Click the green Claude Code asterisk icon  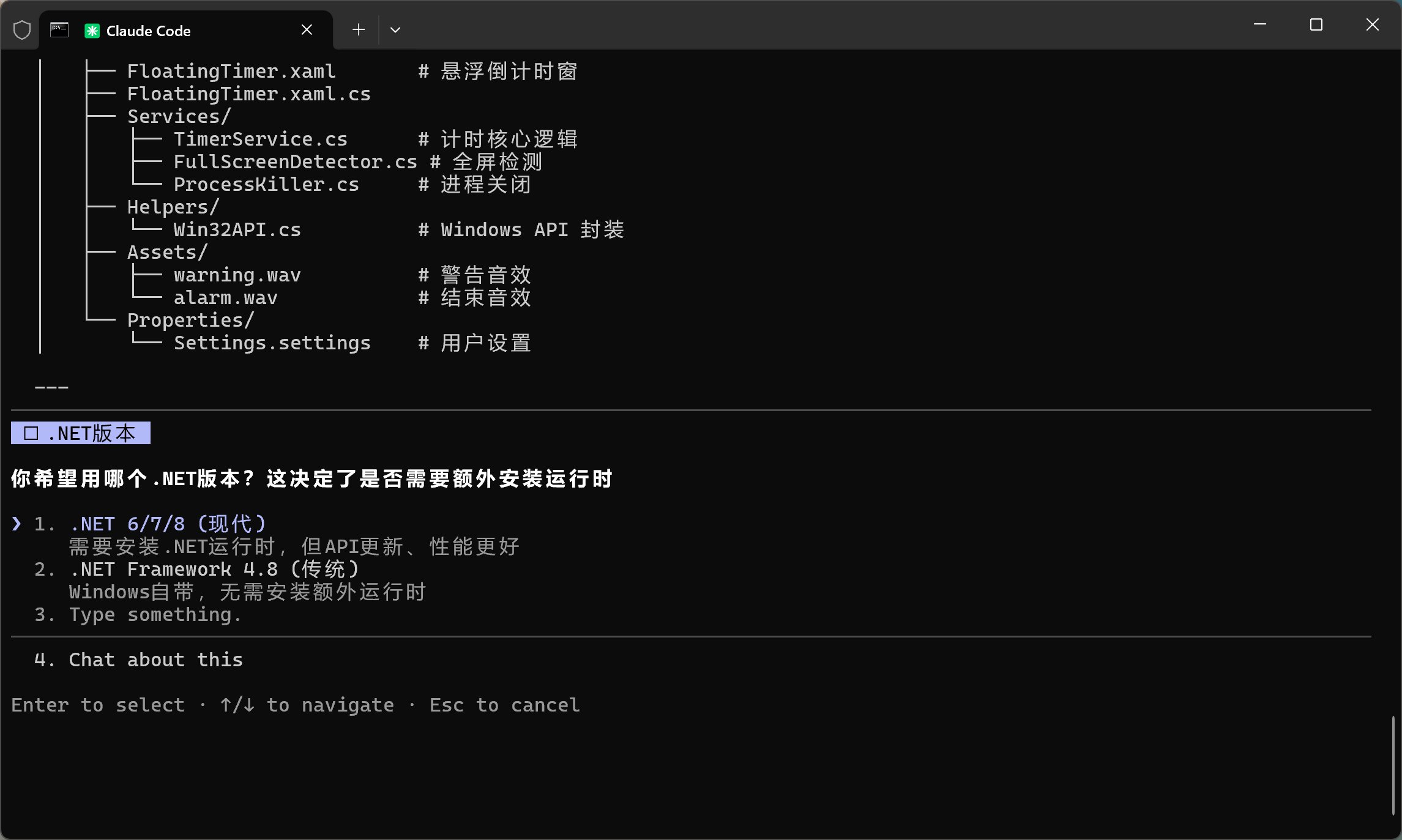click(x=92, y=31)
